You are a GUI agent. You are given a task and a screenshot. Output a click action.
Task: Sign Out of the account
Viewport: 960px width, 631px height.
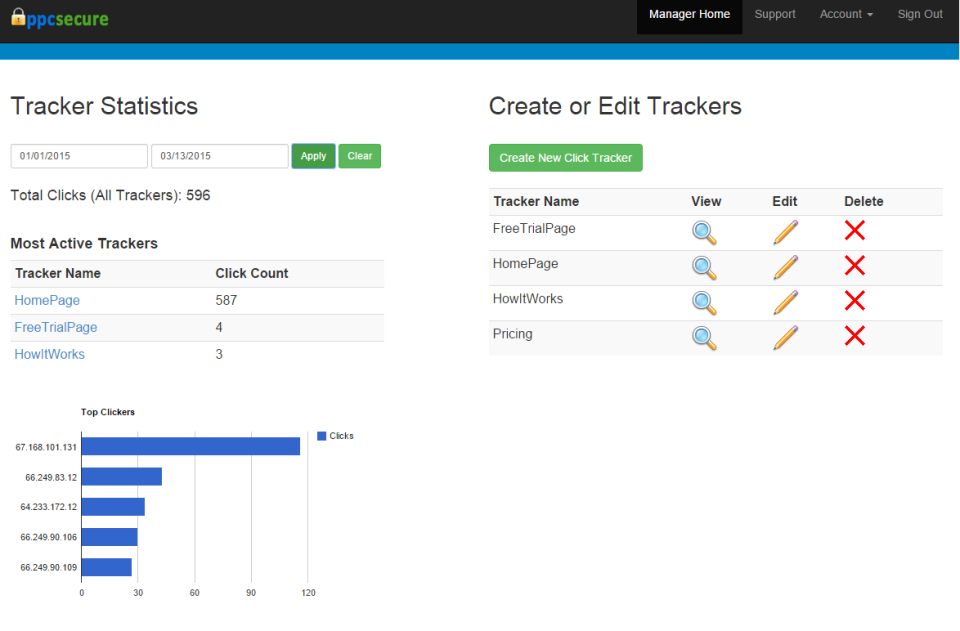click(920, 14)
